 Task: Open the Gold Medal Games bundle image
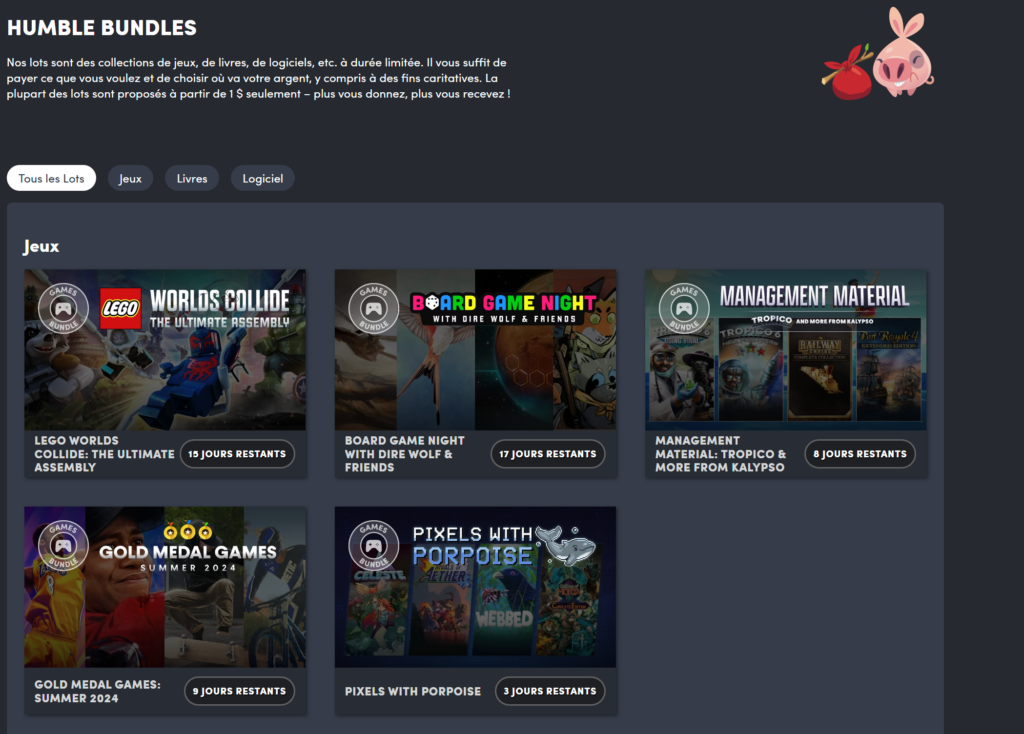pos(165,587)
